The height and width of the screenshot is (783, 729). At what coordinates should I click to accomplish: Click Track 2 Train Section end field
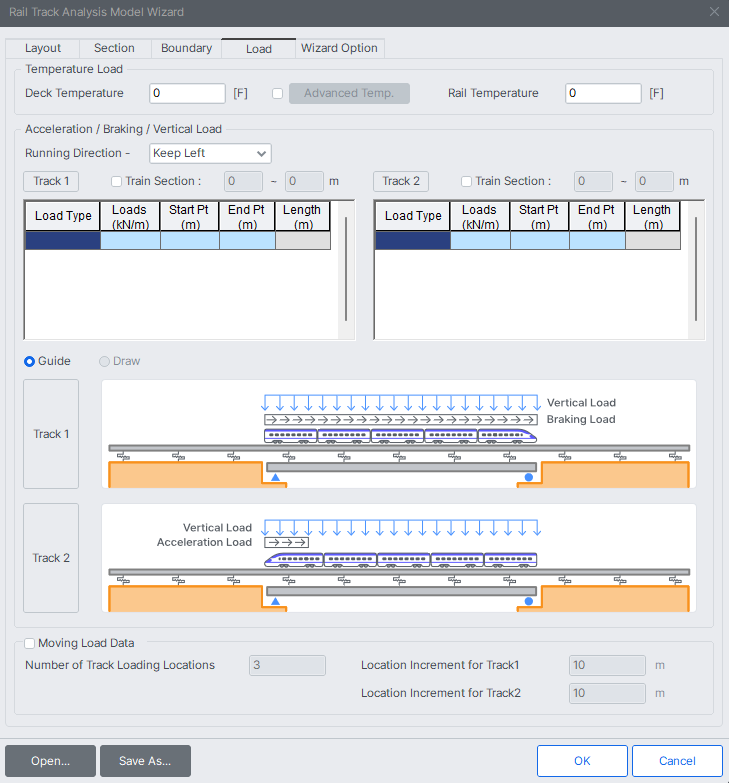click(654, 181)
